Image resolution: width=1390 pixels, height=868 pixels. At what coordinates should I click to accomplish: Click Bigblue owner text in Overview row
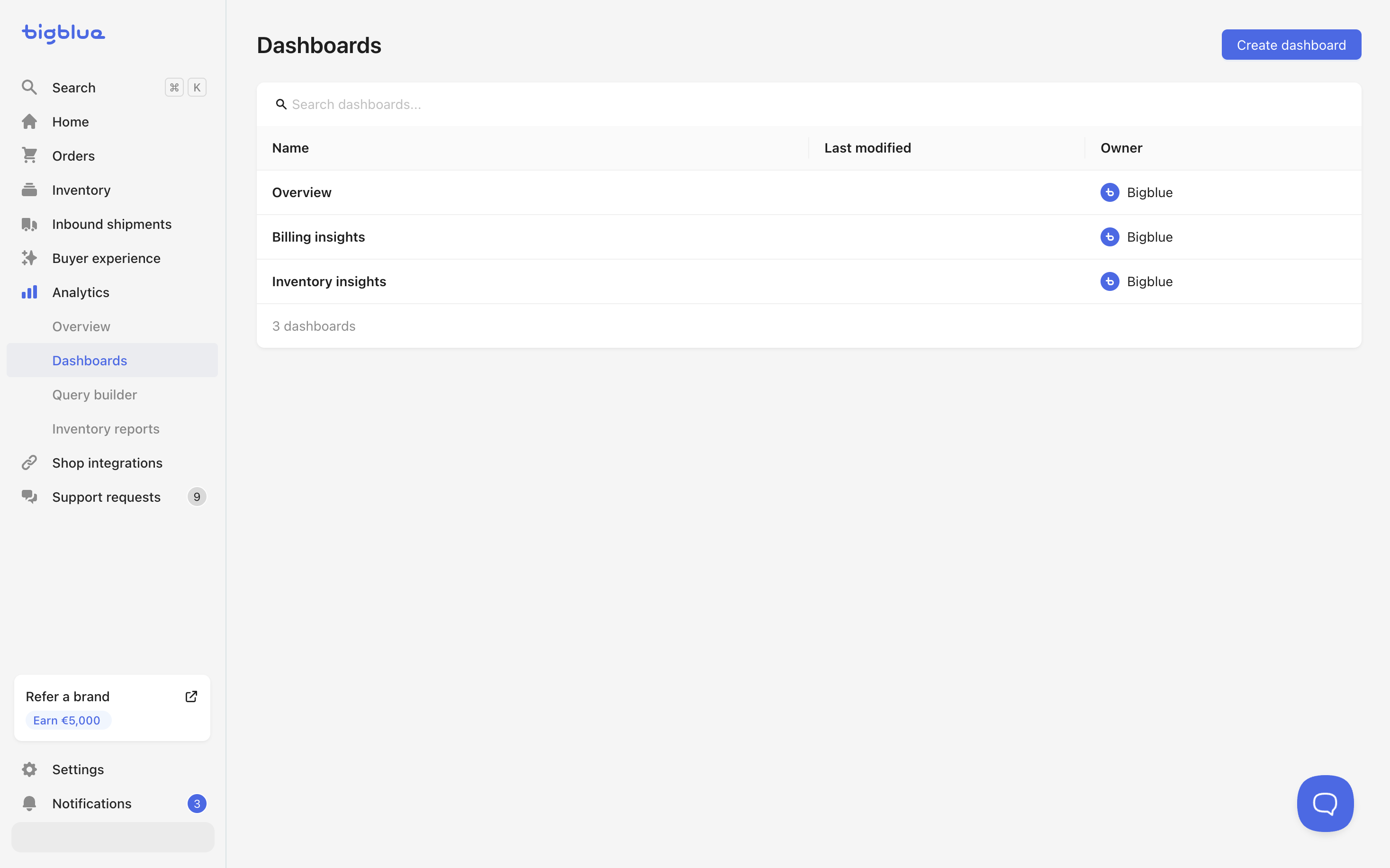coord(1149,192)
